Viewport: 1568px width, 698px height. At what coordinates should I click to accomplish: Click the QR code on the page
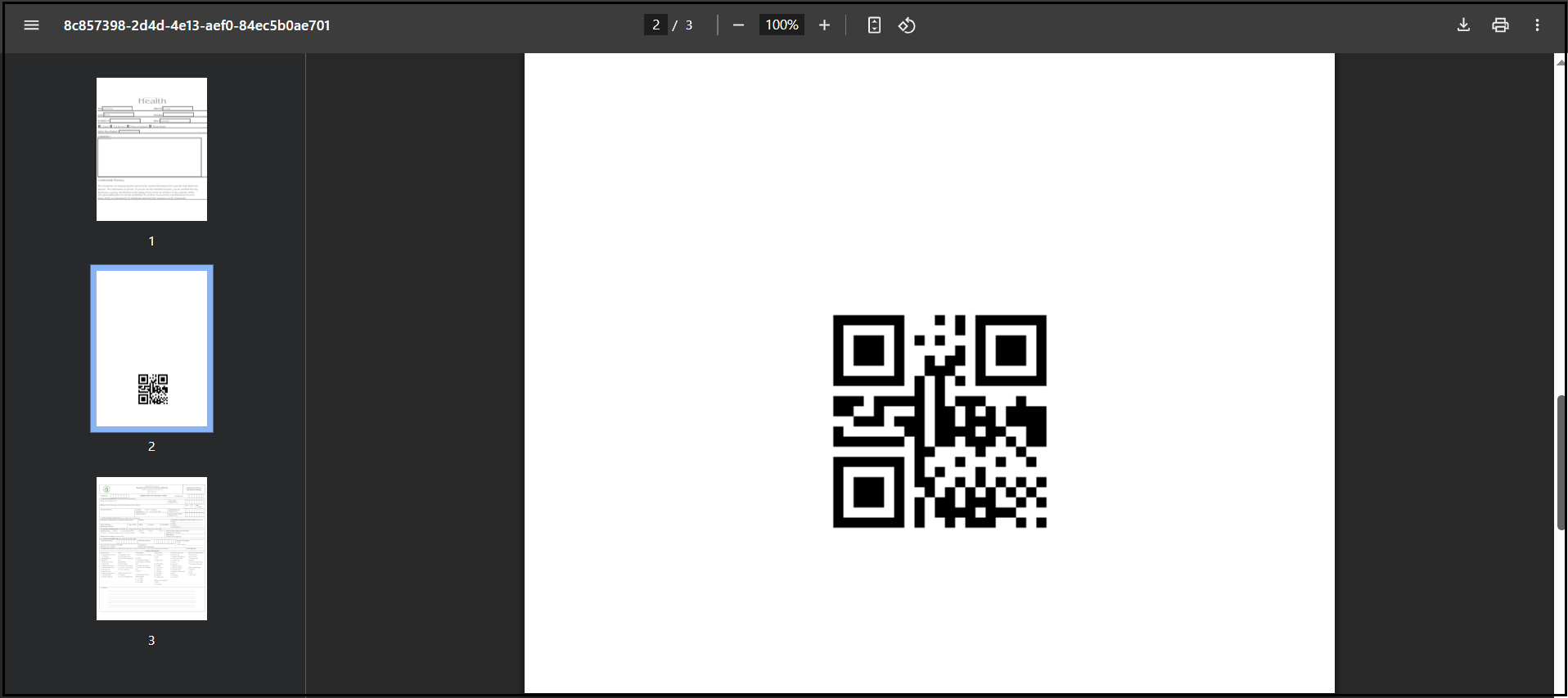coord(939,421)
